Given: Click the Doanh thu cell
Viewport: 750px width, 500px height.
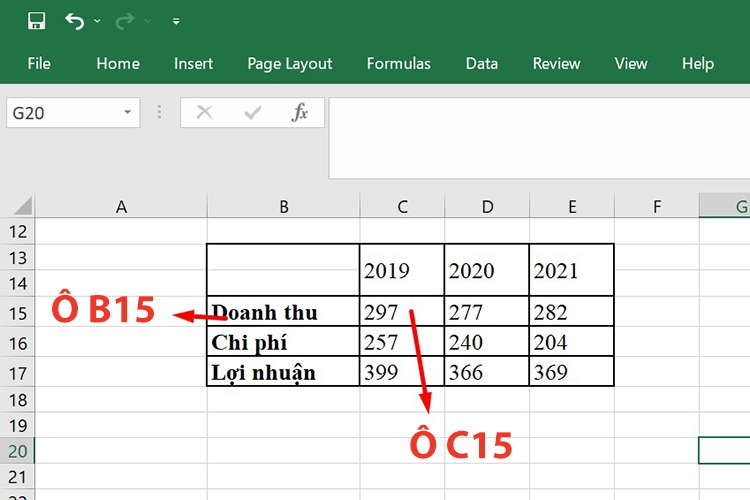Looking at the screenshot, I should click(283, 312).
